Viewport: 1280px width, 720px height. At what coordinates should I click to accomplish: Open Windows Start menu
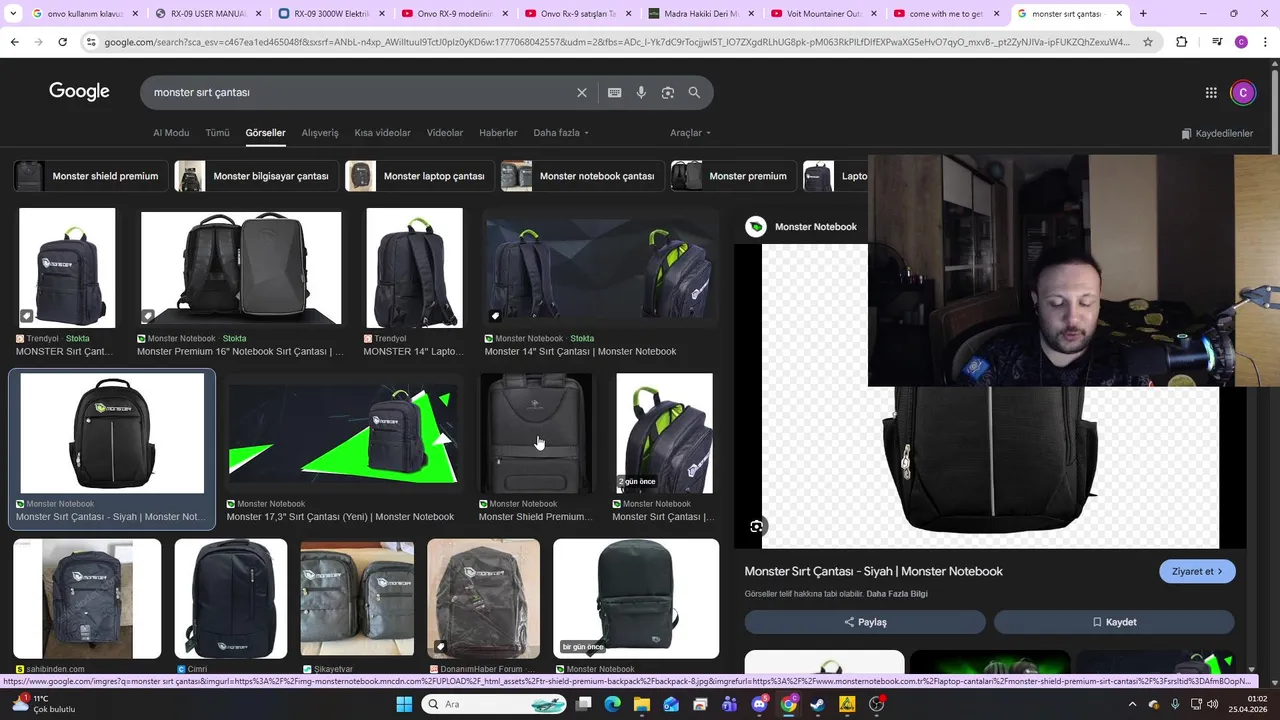click(x=404, y=704)
